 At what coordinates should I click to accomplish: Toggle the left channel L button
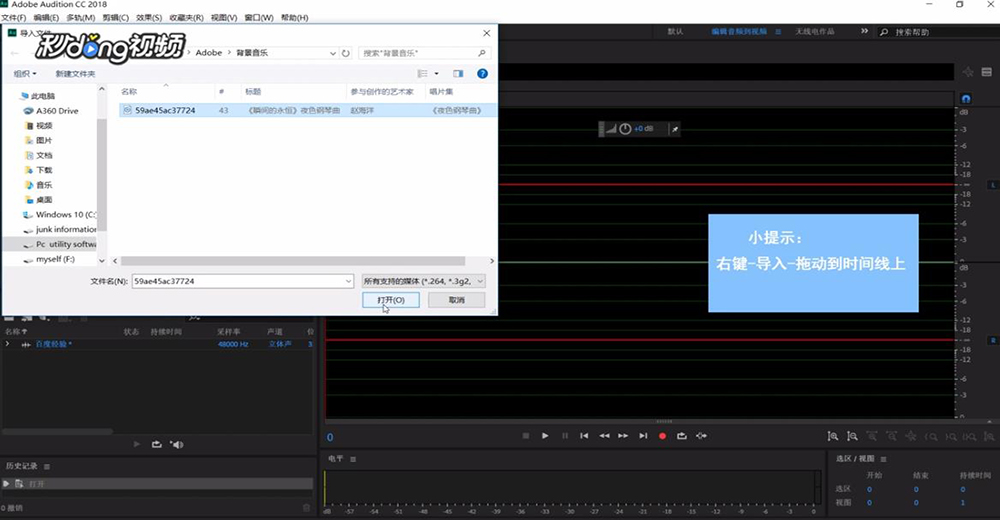tap(992, 185)
